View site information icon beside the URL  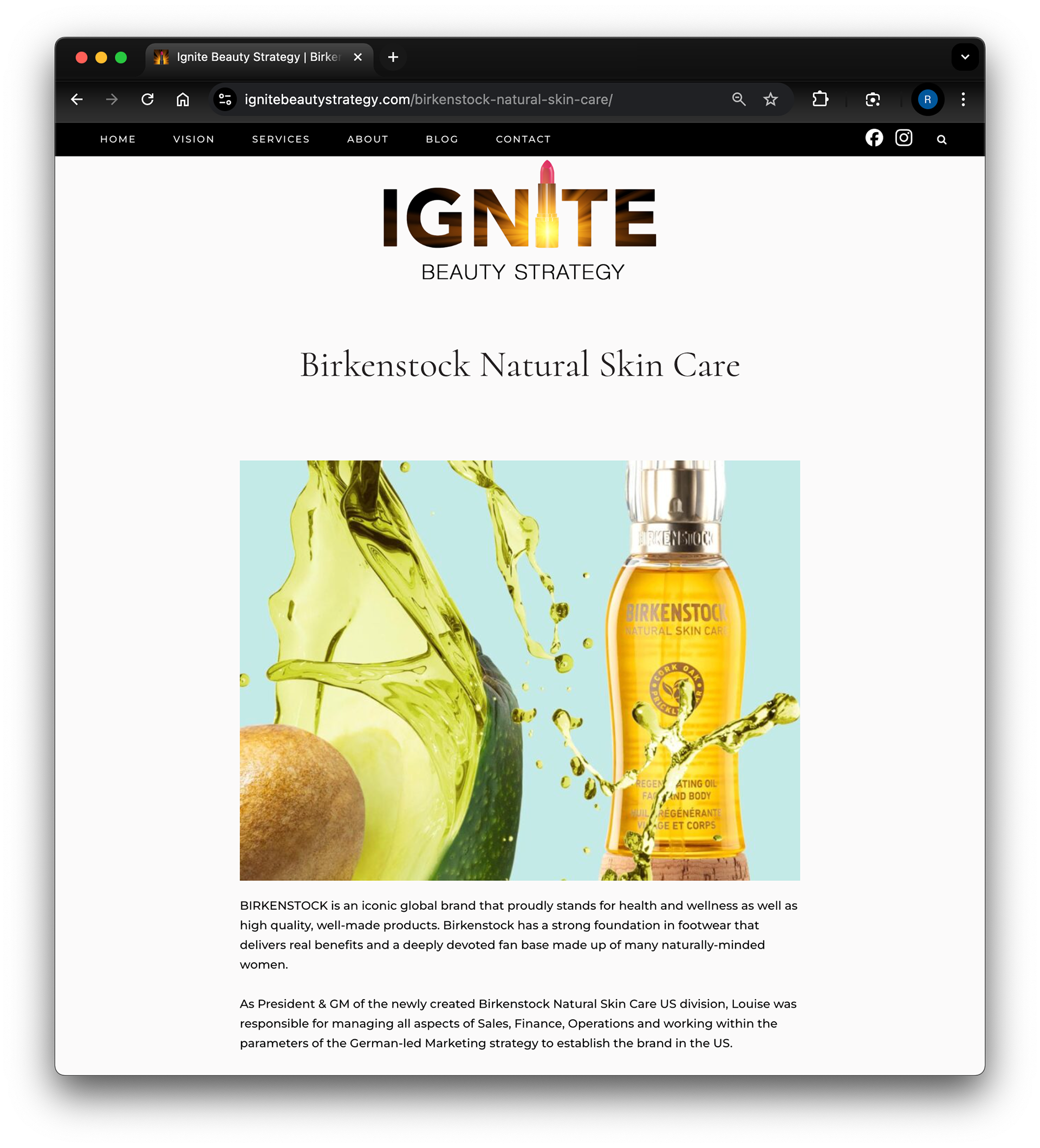point(225,100)
